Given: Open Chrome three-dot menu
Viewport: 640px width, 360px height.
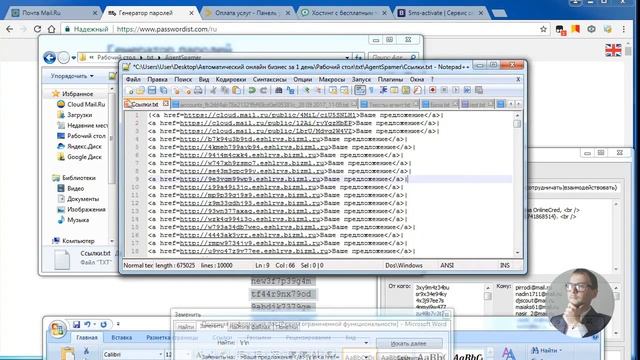Looking at the screenshot, I should [624, 29].
